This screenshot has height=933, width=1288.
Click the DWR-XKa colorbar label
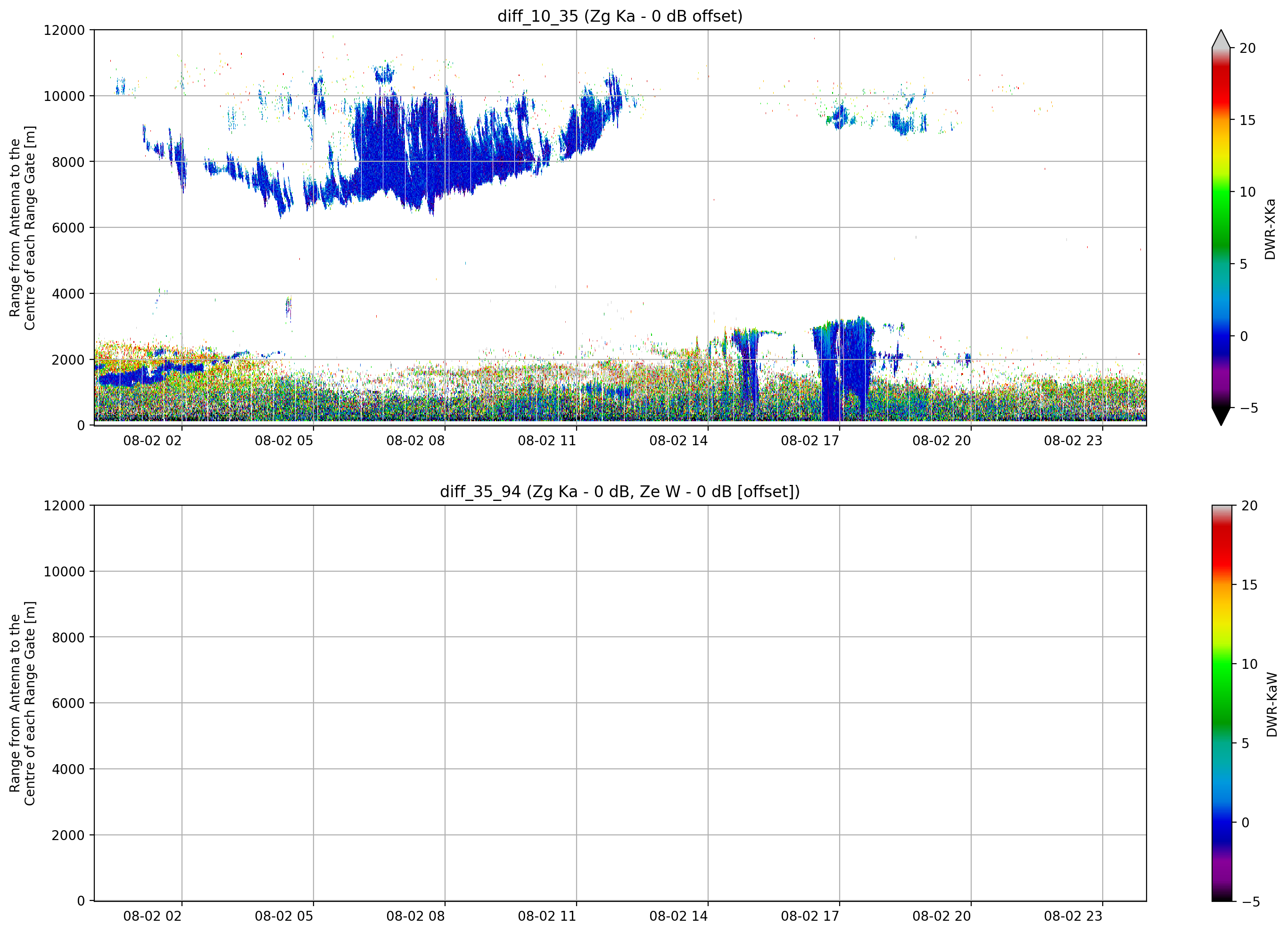[1270, 229]
